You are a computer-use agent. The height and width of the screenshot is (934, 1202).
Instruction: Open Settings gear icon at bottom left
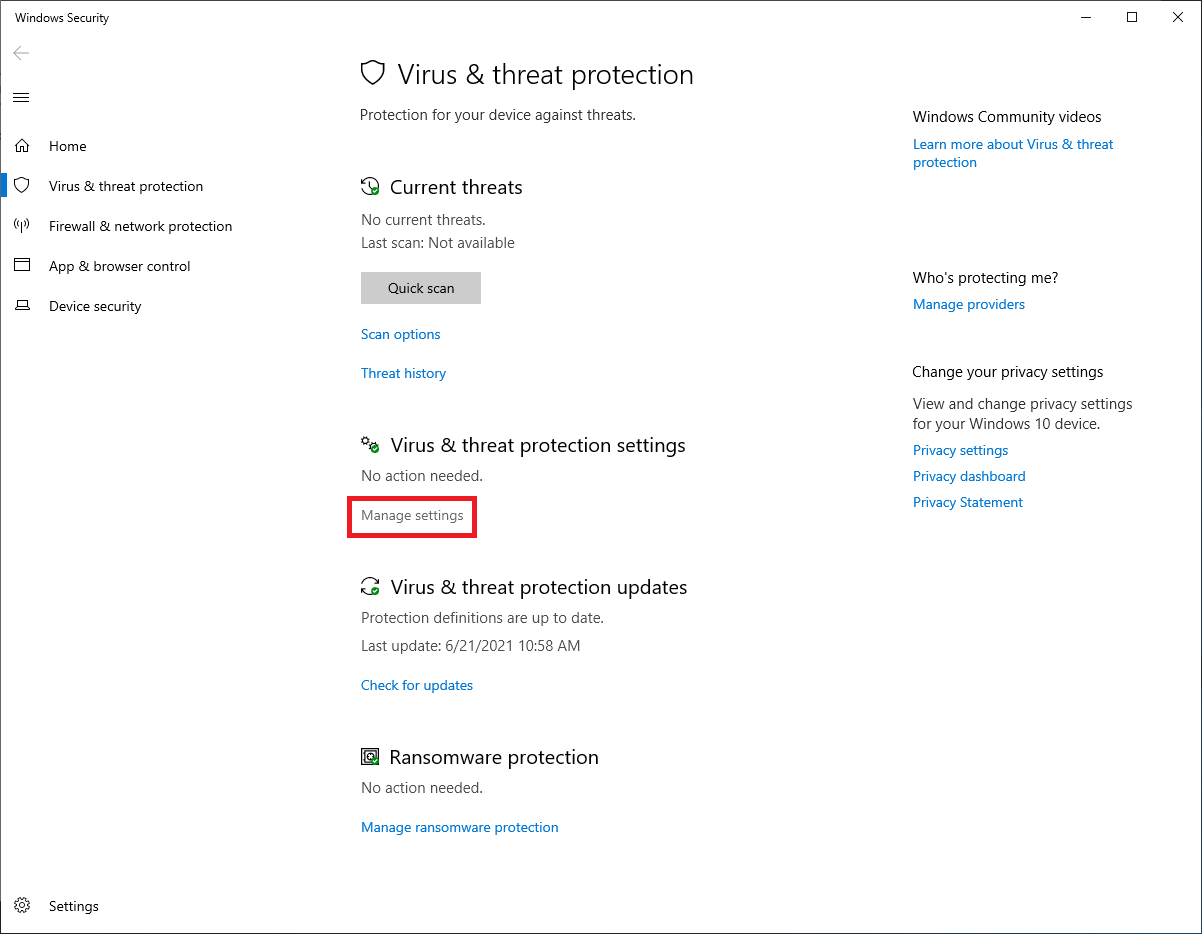tap(22, 906)
